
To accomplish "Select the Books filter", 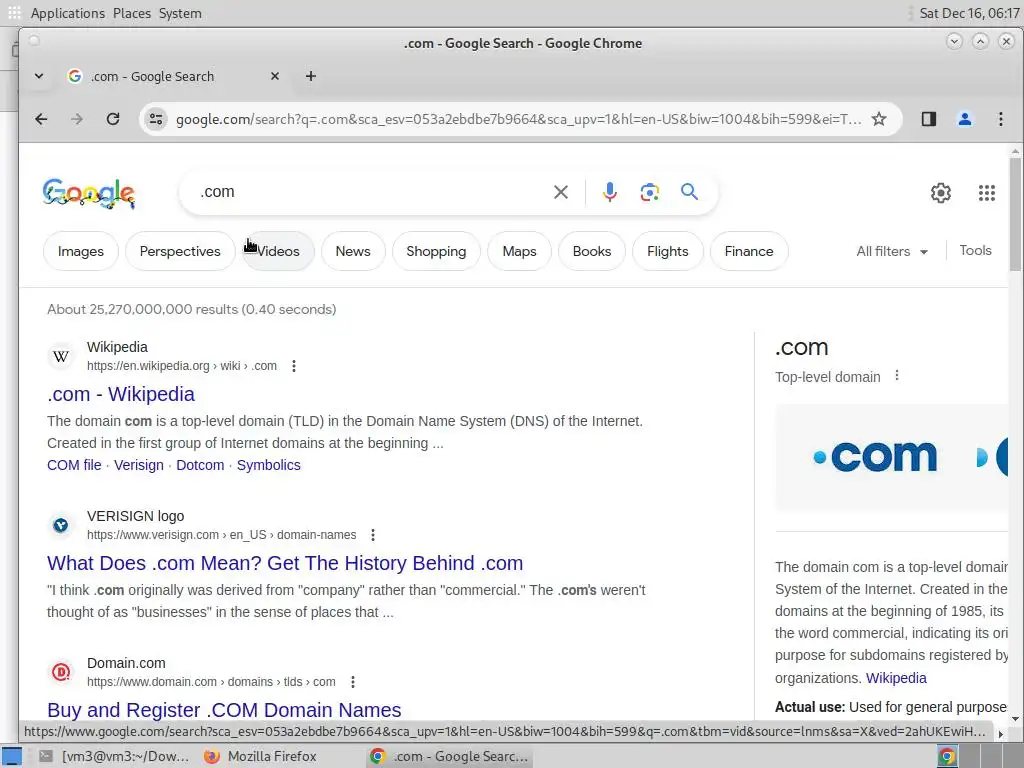I will [592, 251].
